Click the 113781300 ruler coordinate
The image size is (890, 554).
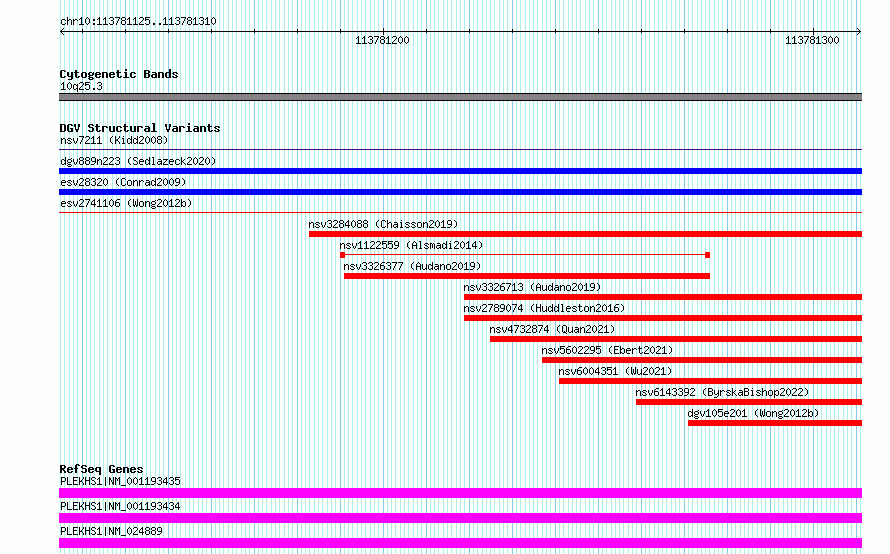point(812,40)
